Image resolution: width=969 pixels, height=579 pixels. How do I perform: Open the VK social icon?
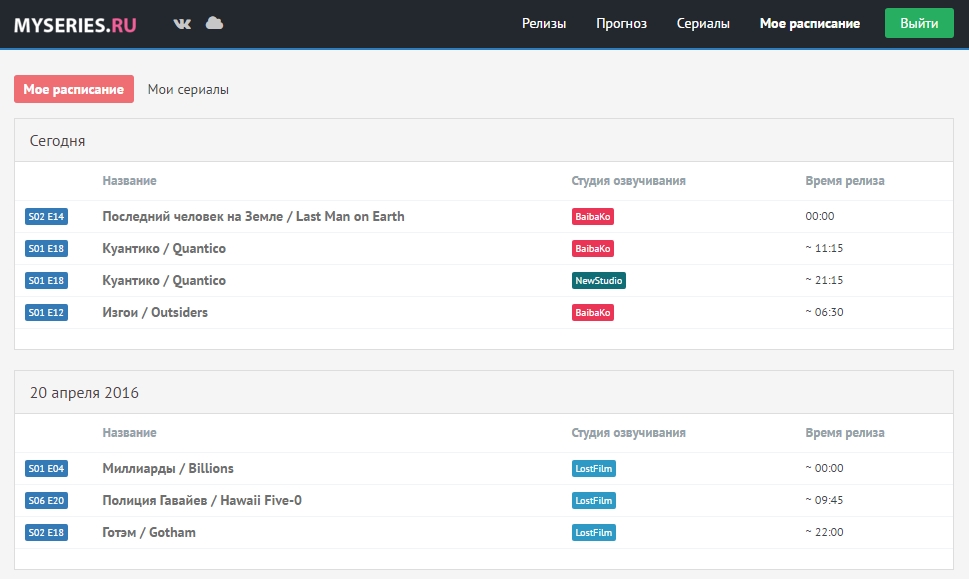click(182, 24)
